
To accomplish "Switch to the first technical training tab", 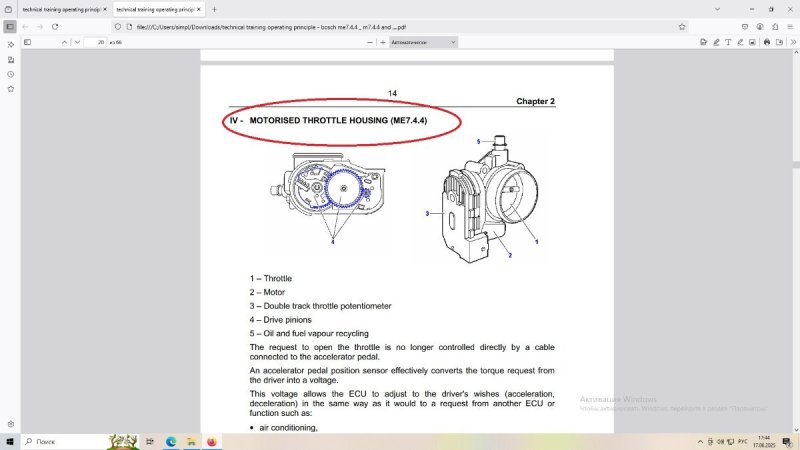I will point(58,9).
